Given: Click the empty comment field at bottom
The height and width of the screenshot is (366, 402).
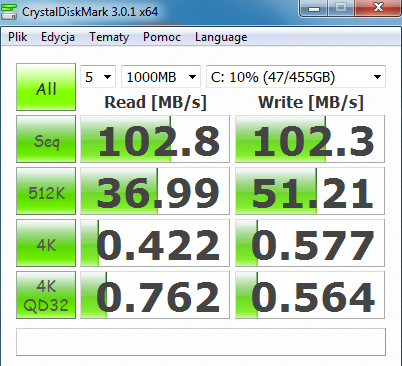Looking at the screenshot, I should 201,342.
